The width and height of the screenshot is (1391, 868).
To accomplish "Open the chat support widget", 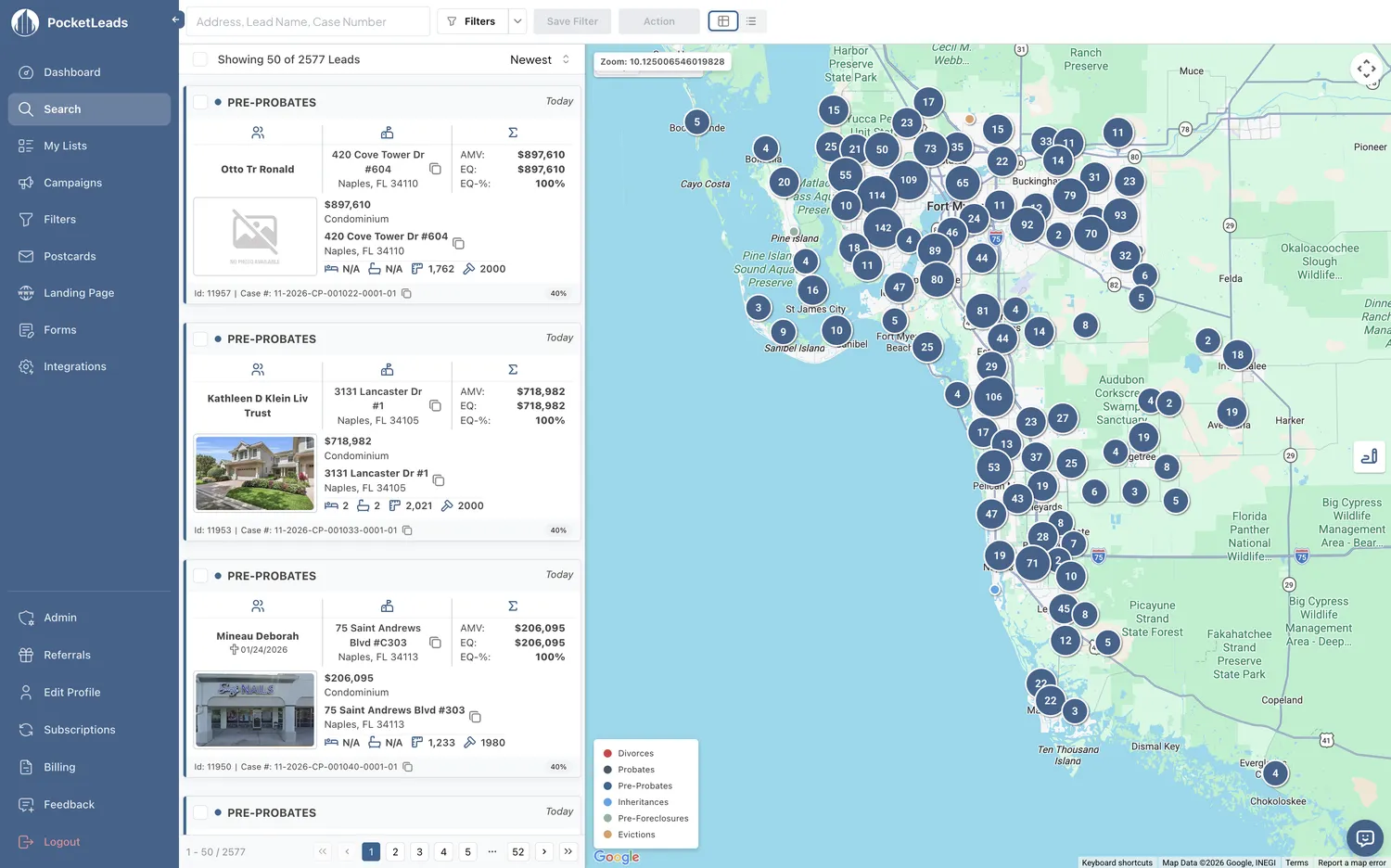I will point(1364,837).
